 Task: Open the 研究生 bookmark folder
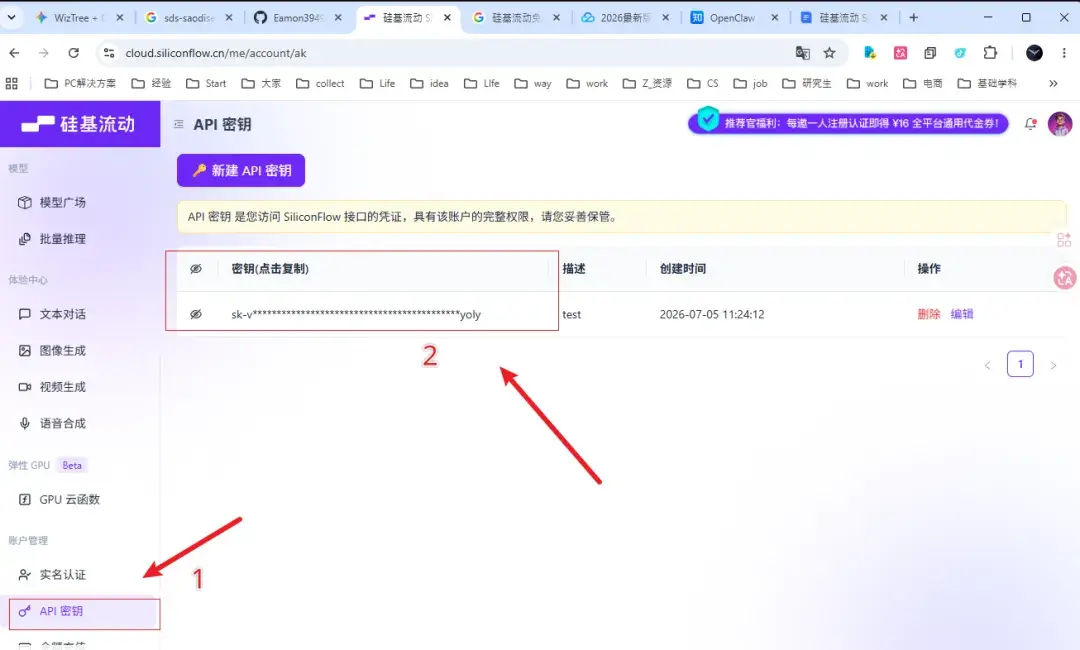(x=807, y=83)
